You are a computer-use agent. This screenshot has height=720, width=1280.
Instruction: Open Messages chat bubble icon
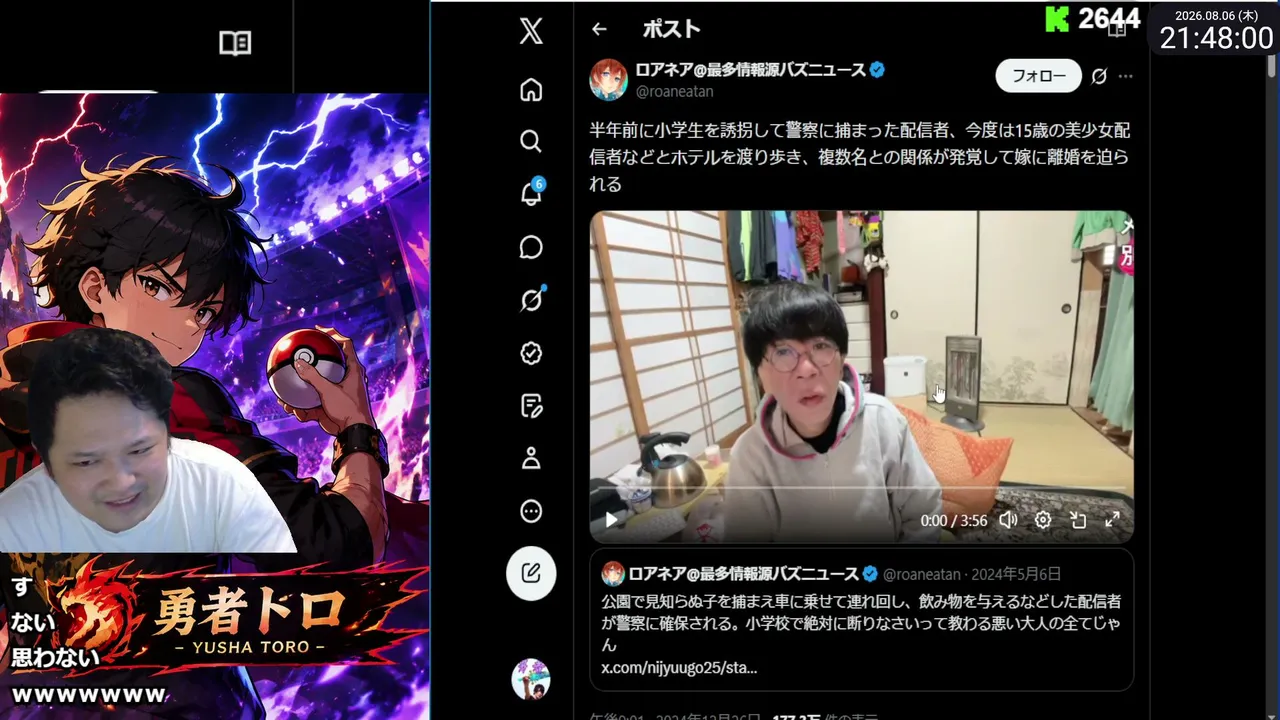(x=531, y=247)
